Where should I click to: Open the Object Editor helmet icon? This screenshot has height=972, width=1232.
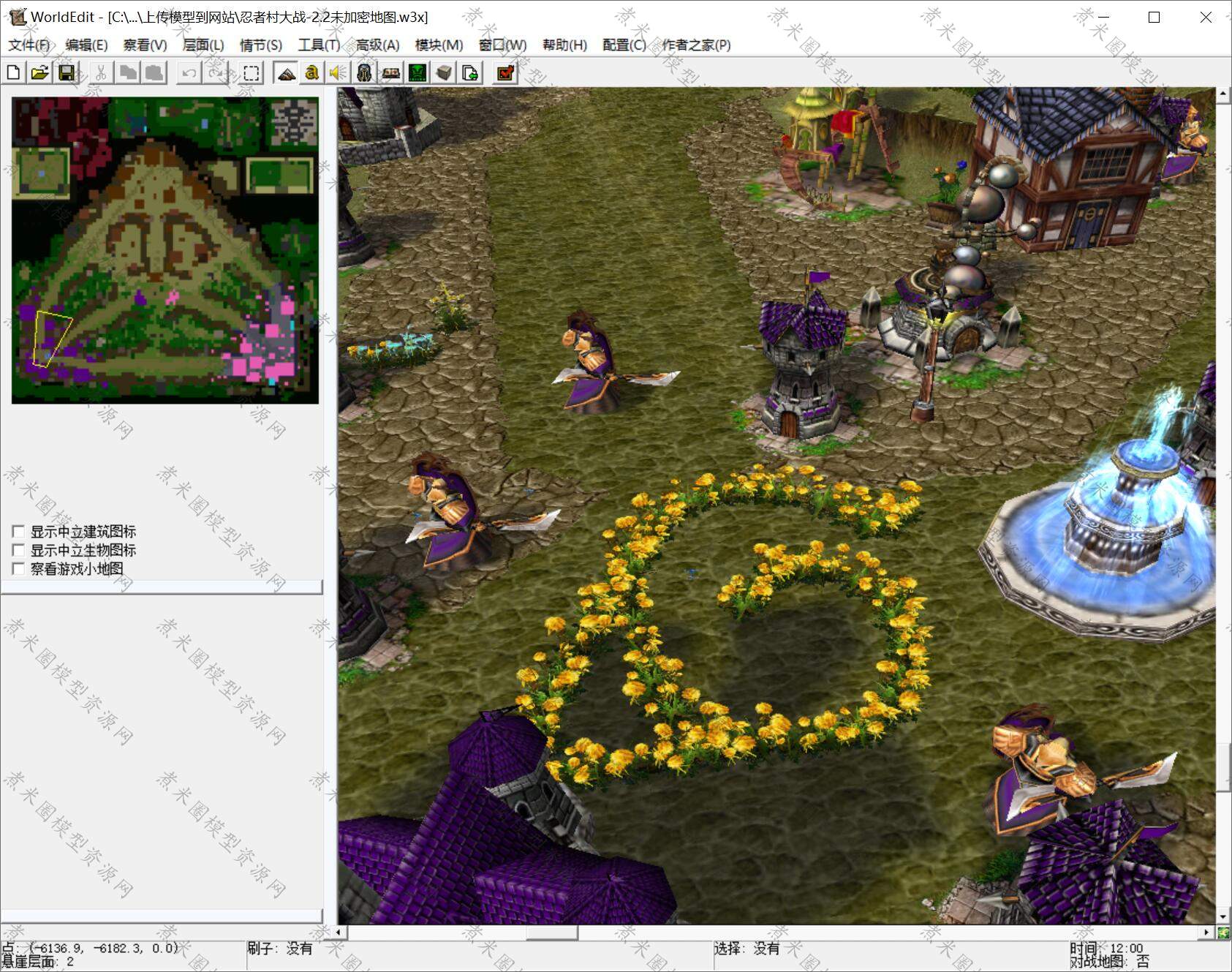click(x=364, y=72)
